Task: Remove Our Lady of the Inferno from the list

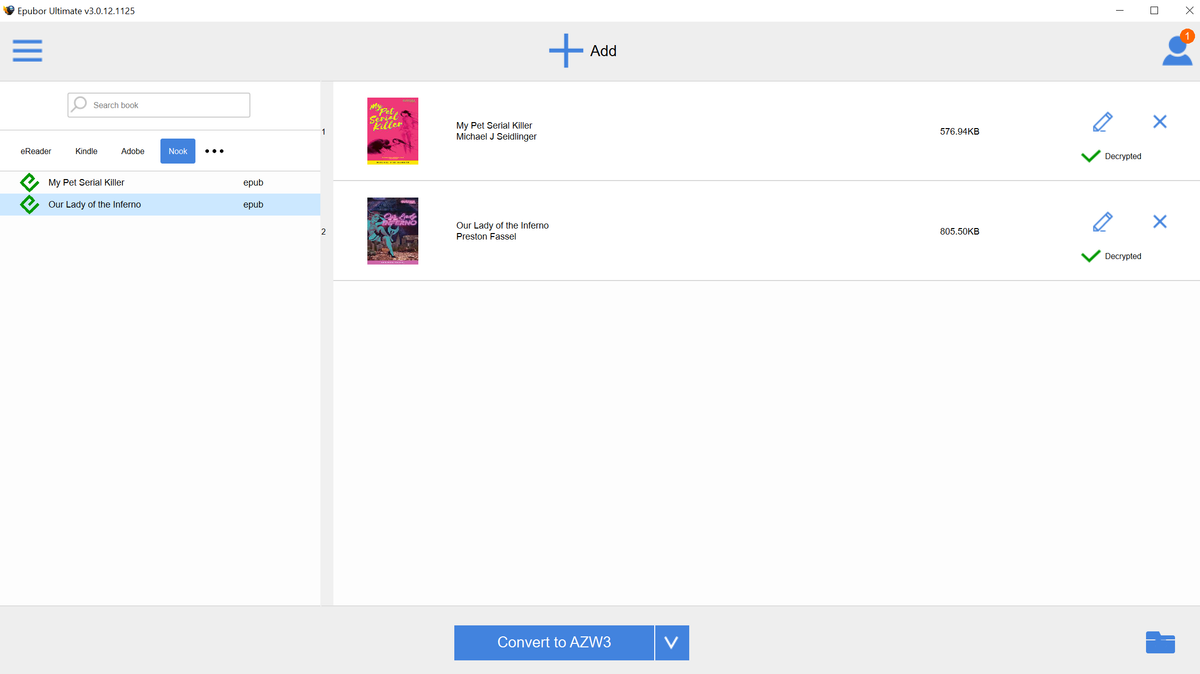Action: click(1159, 221)
